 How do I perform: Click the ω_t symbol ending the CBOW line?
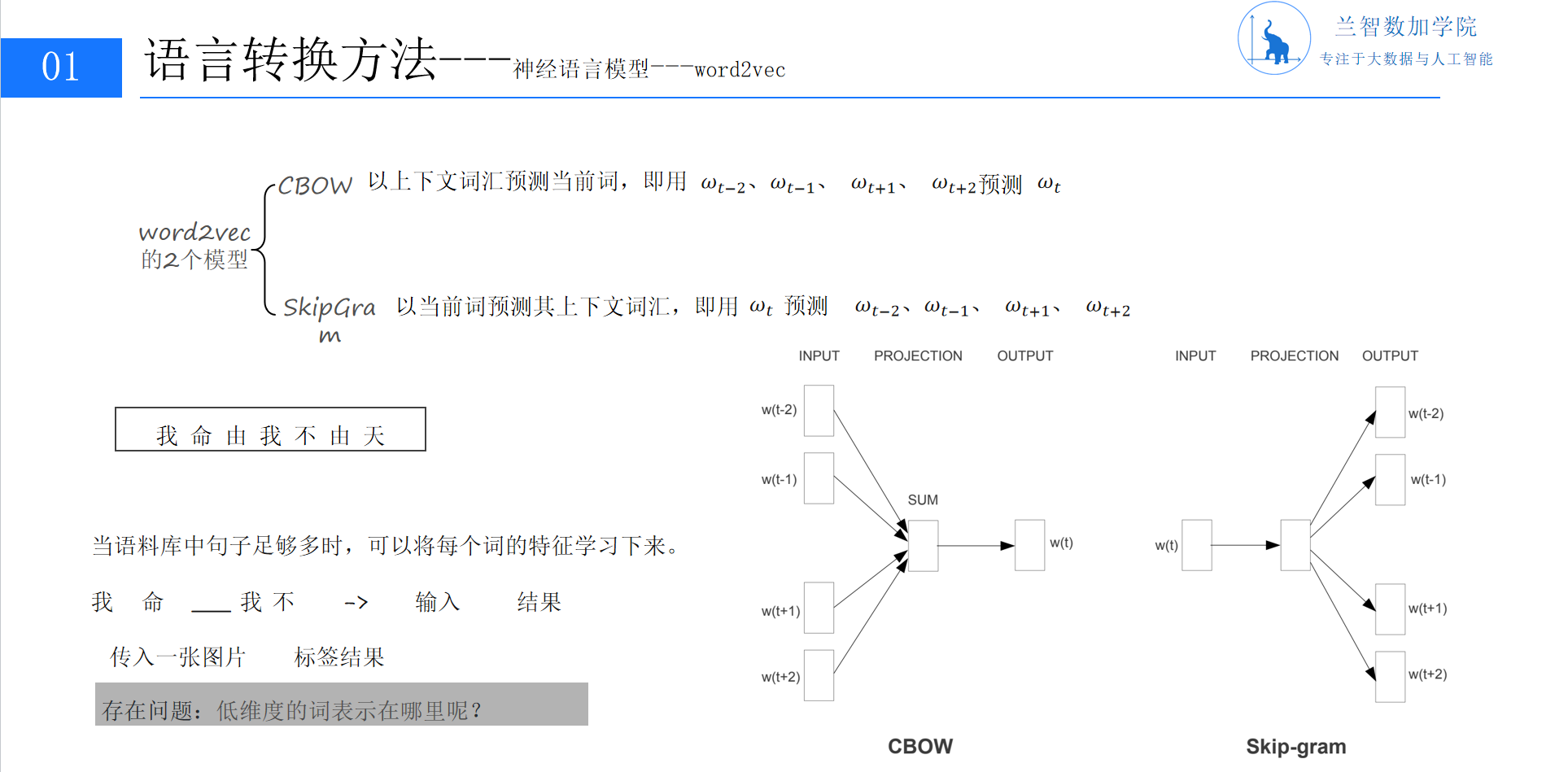coord(1049,185)
